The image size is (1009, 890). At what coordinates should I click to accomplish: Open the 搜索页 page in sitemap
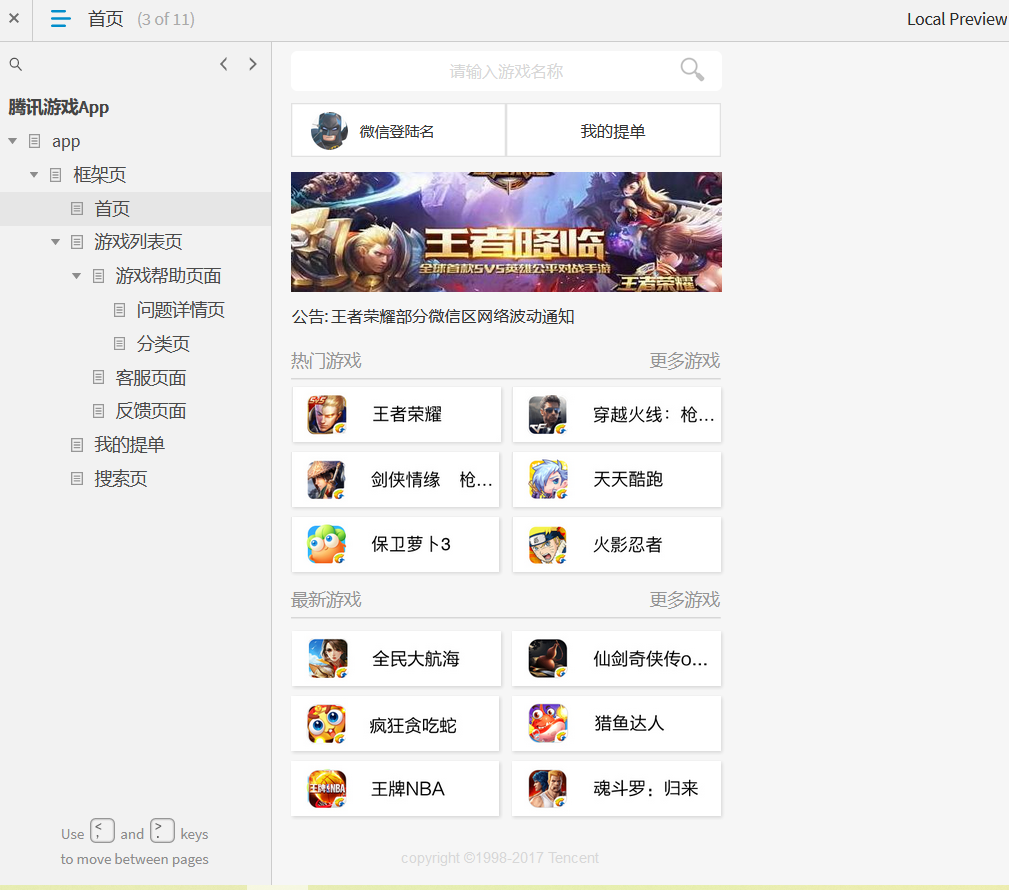[121, 479]
